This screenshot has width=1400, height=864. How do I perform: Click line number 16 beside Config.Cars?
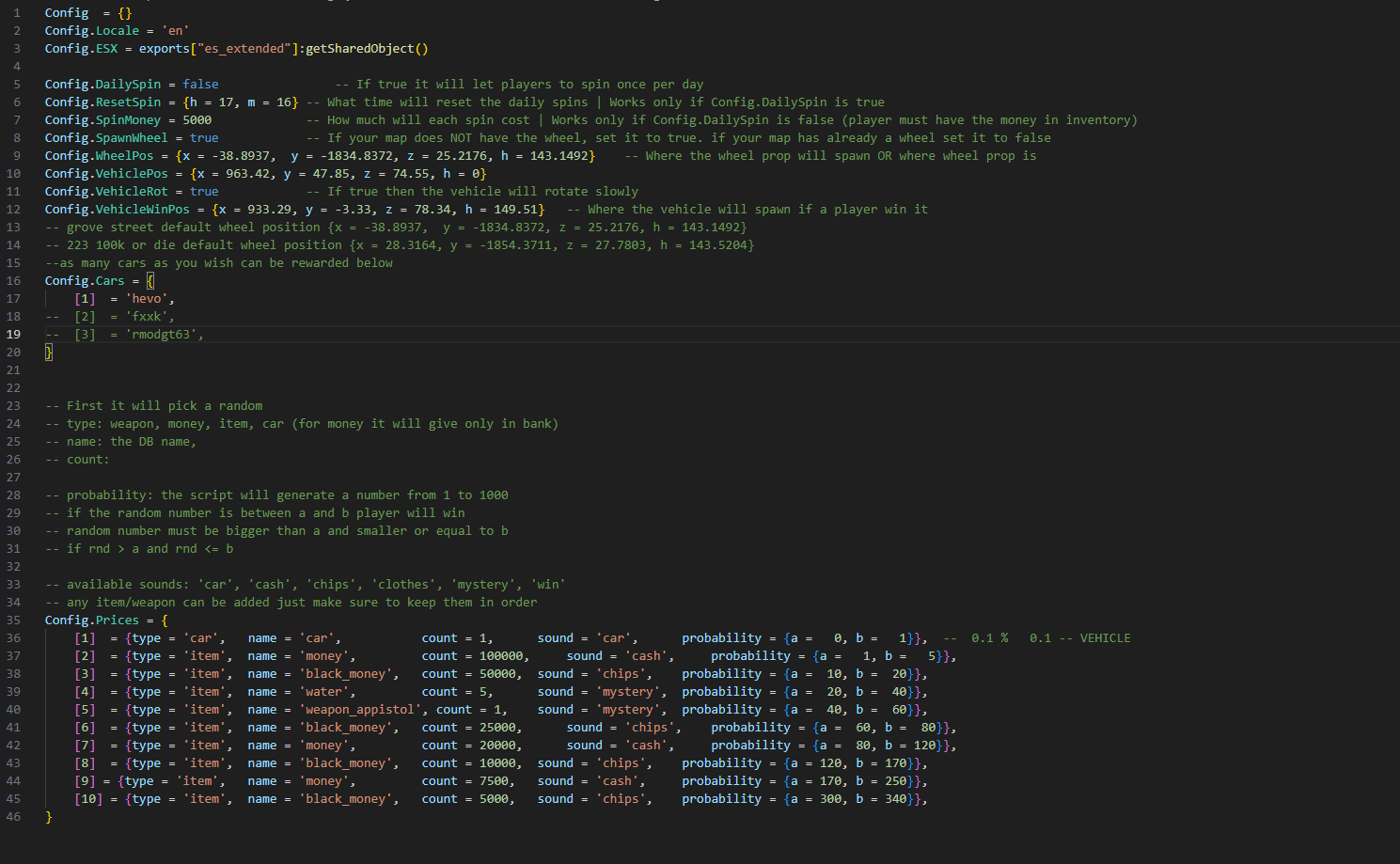coord(15,280)
